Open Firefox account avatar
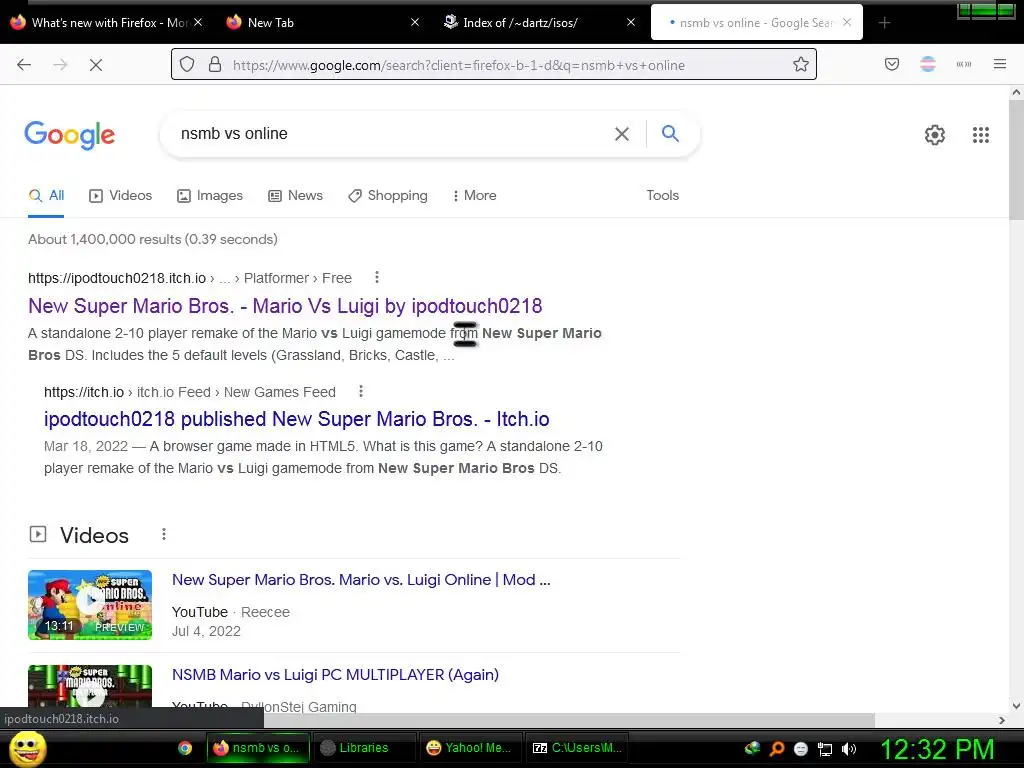Screen dimensions: 1024x768 (928, 64)
